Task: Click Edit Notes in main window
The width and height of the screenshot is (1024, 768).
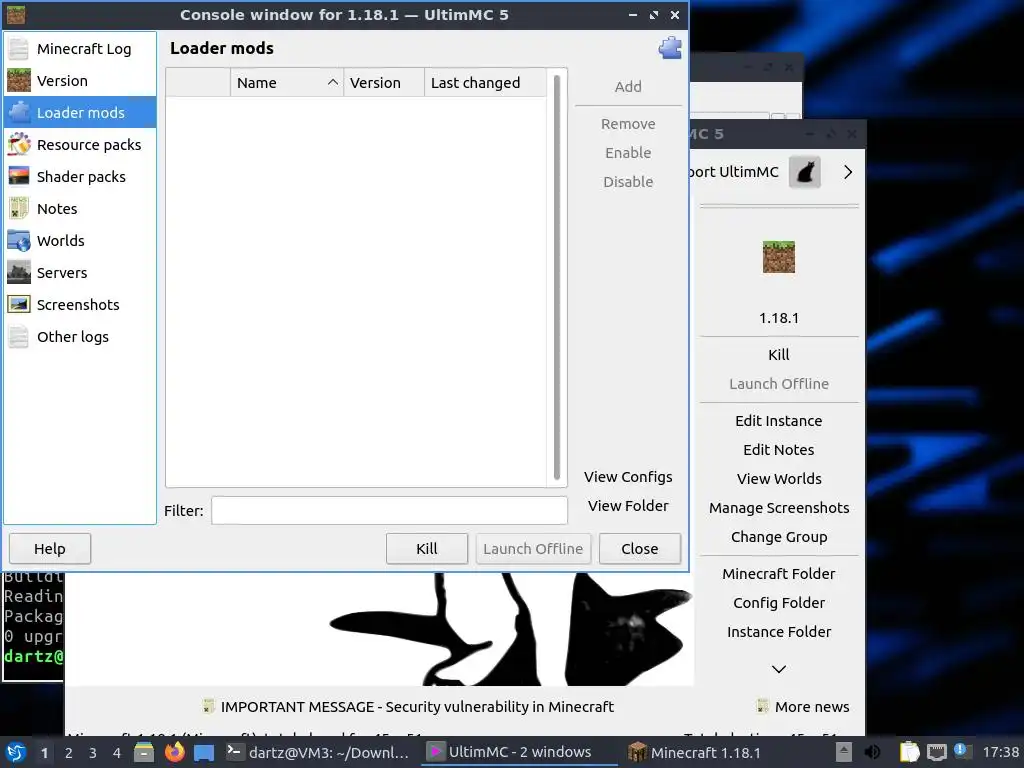Action: click(x=779, y=450)
